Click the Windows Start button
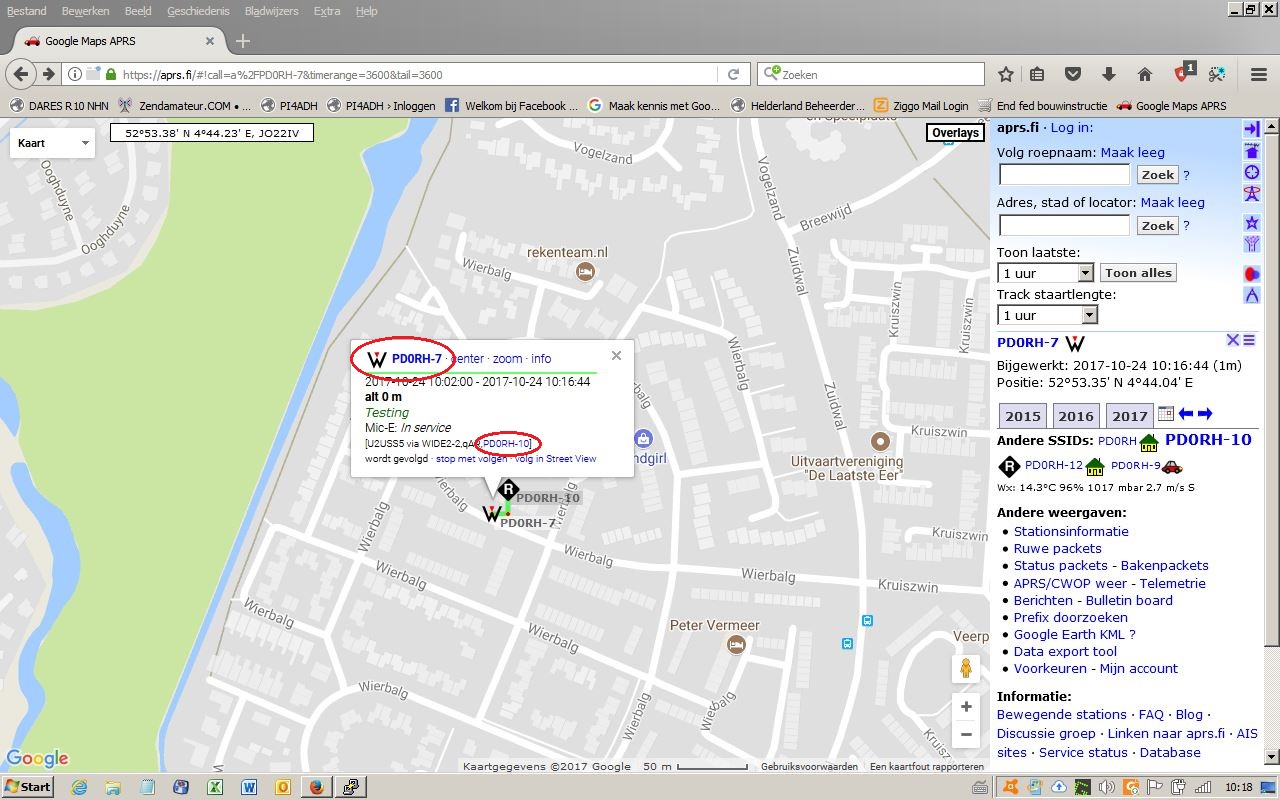Screen dimensions: 1280x800 [27, 787]
